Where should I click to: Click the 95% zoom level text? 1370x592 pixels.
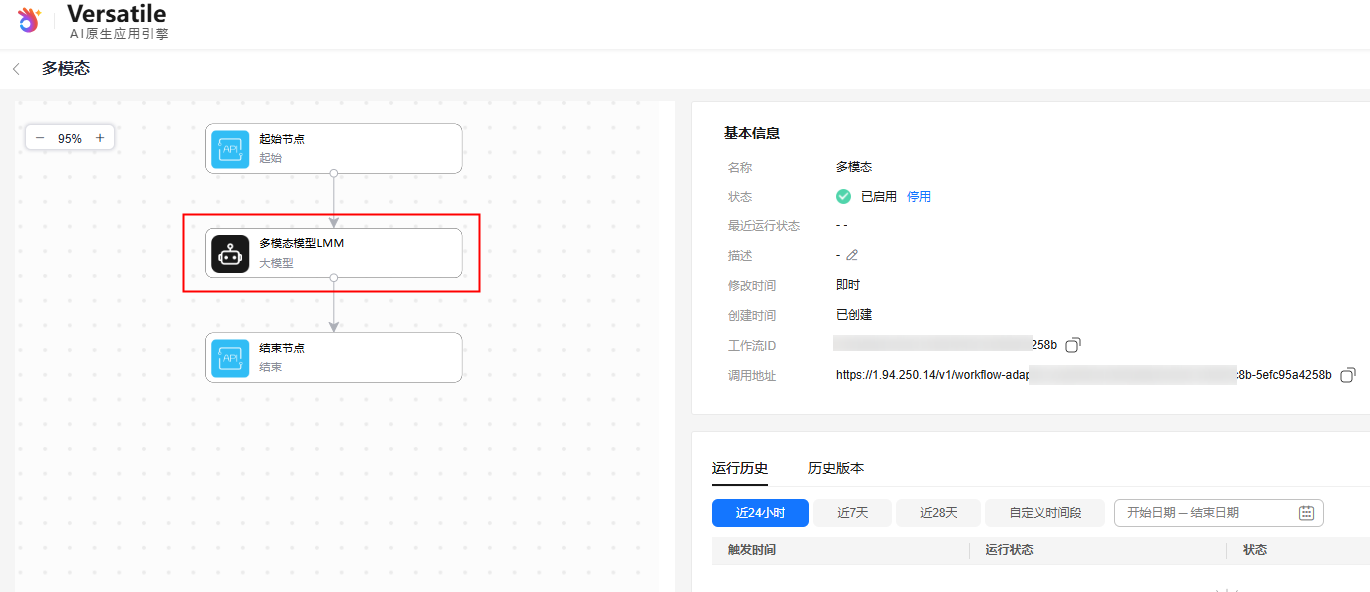(x=70, y=139)
